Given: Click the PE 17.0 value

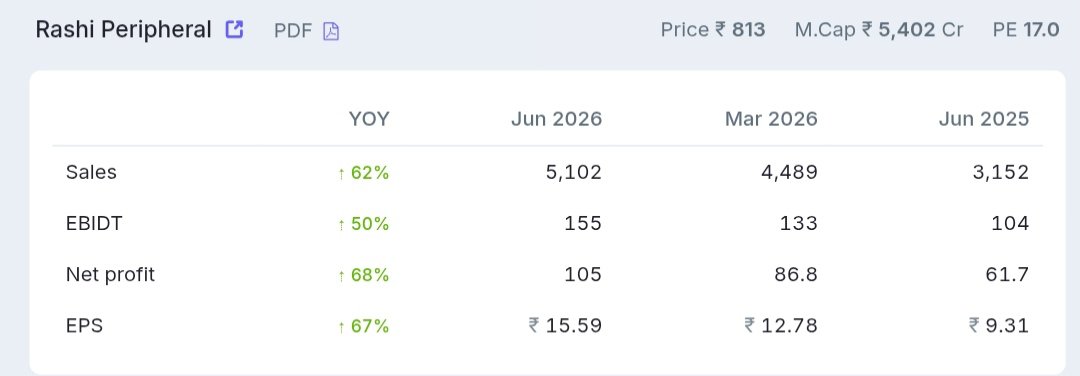Looking at the screenshot, I should (1026, 30).
